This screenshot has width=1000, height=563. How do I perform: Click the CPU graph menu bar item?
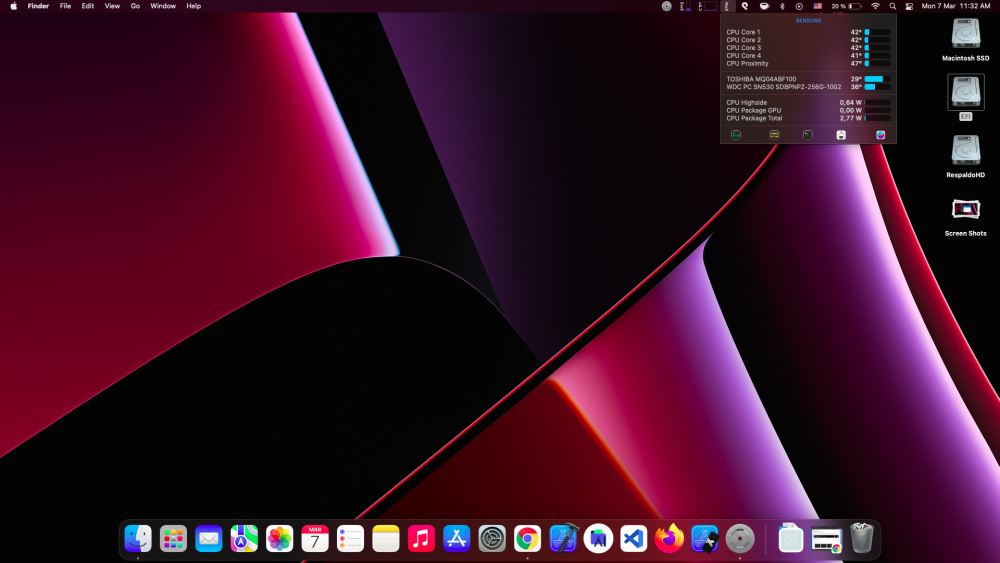tap(707, 6)
